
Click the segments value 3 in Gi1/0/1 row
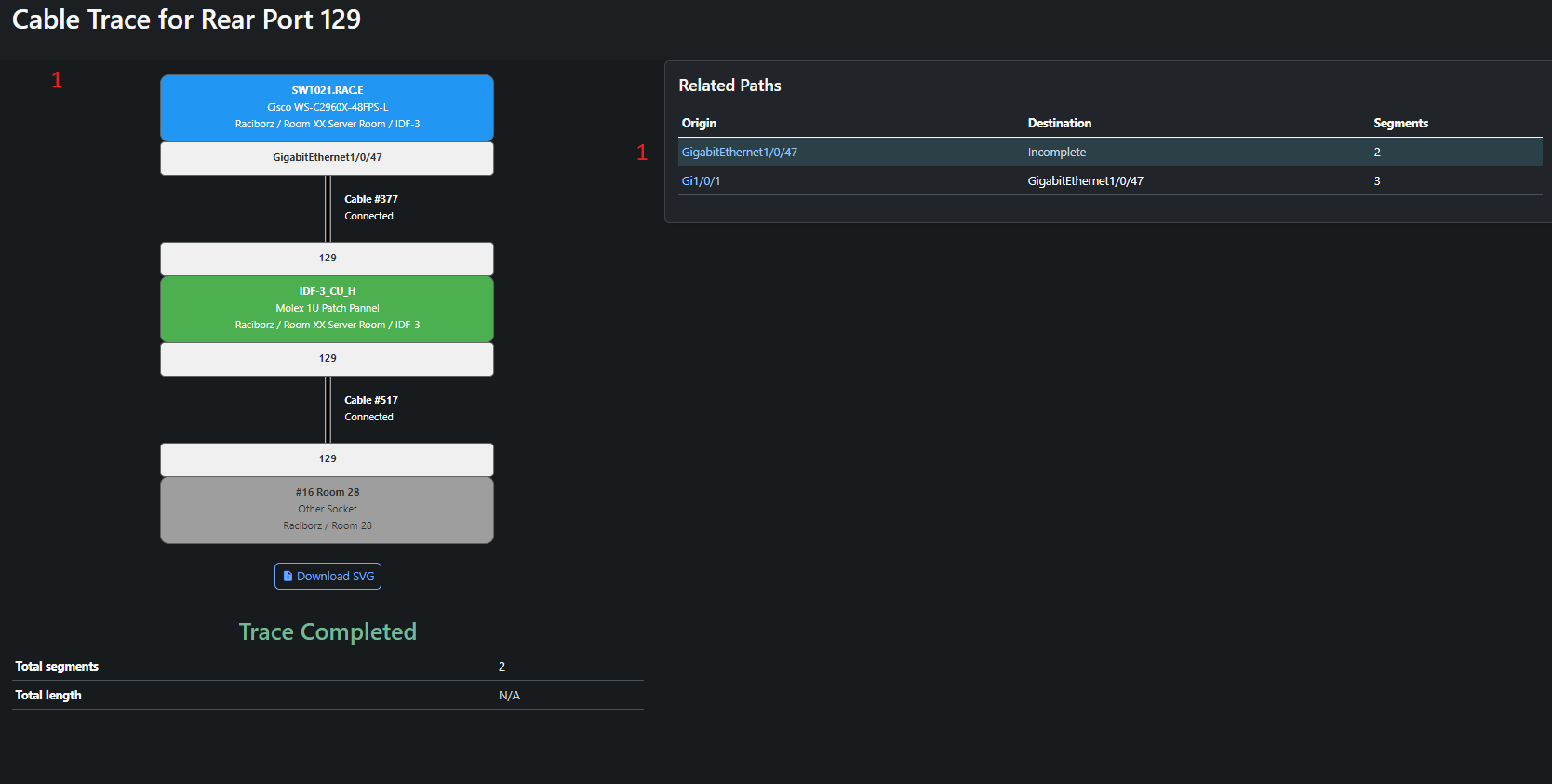[1377, 181]
